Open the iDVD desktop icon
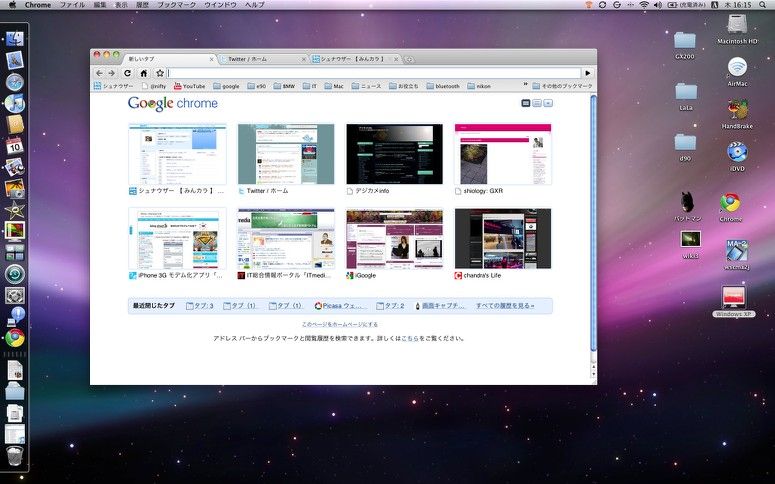The width and height of the screenshot is (775, 484). click(x=737, y=157)
